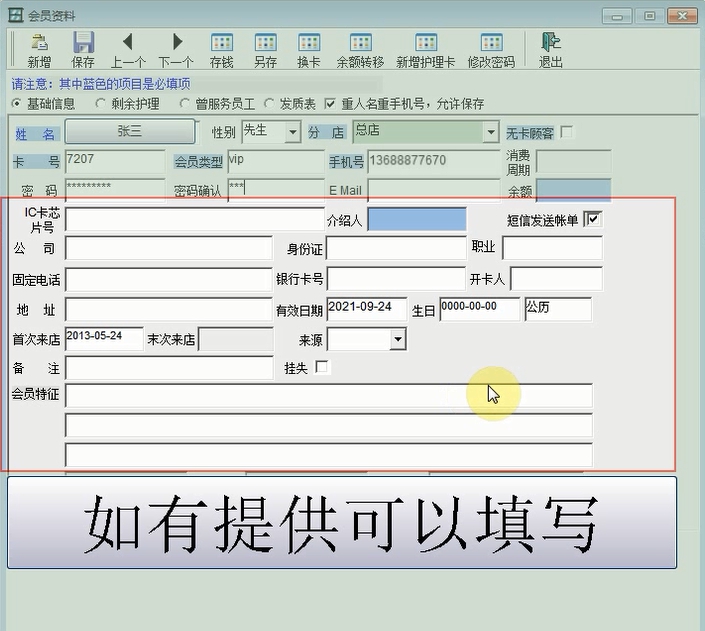This screenshot has width=705, height=631.
Task: Click the 余额 field
Action: click(x=573, y=189)
